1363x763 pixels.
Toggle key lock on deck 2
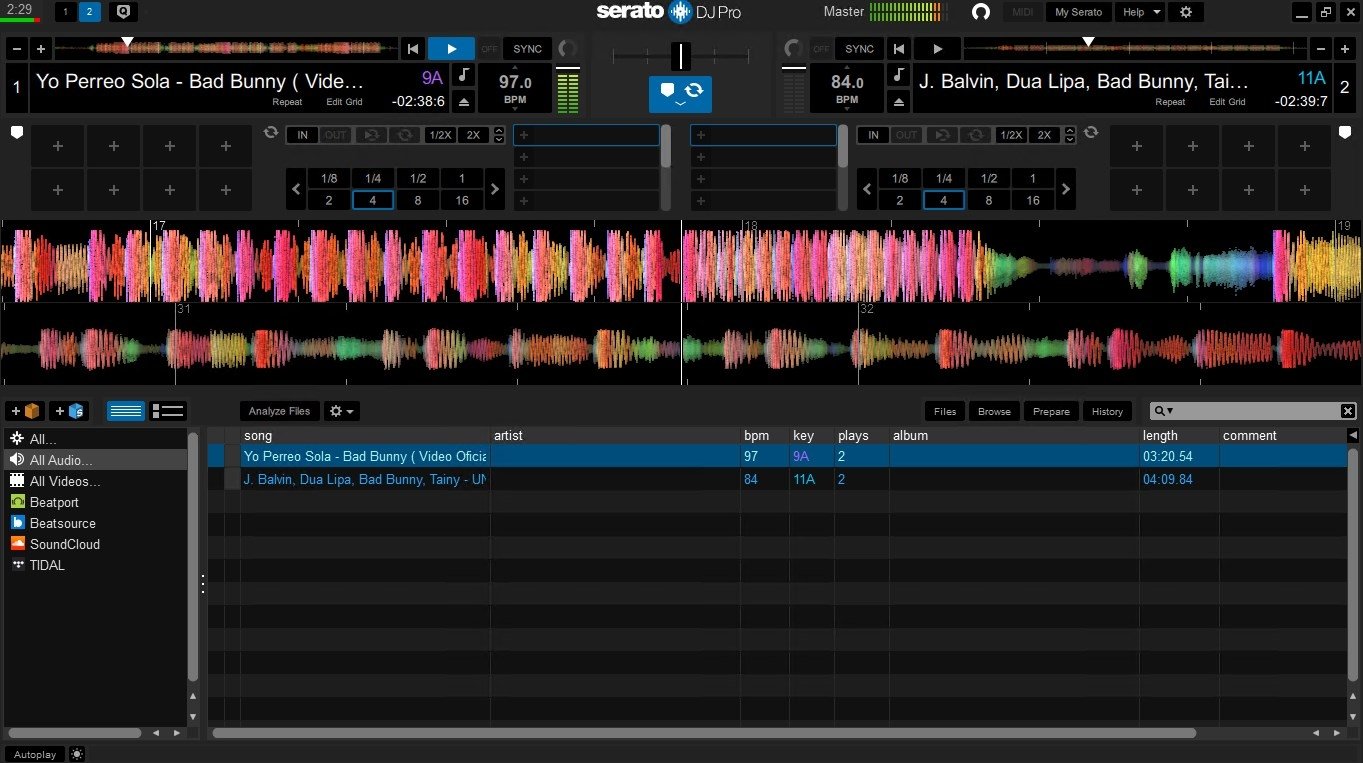pos(898,74)
